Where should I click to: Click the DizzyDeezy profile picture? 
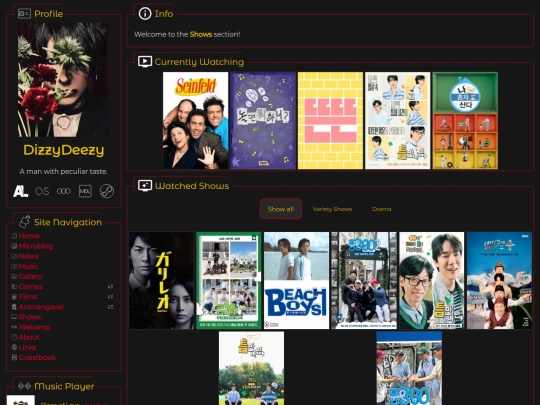[x=63, y=80]
